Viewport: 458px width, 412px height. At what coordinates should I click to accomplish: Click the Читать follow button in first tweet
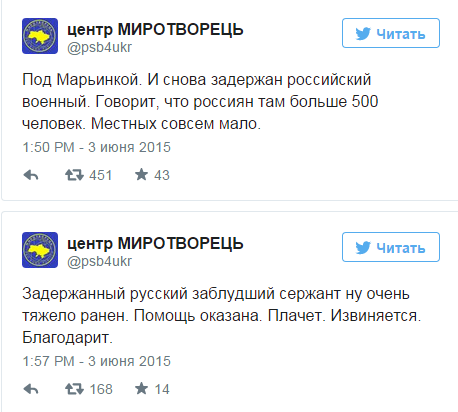tap(391, 33)
